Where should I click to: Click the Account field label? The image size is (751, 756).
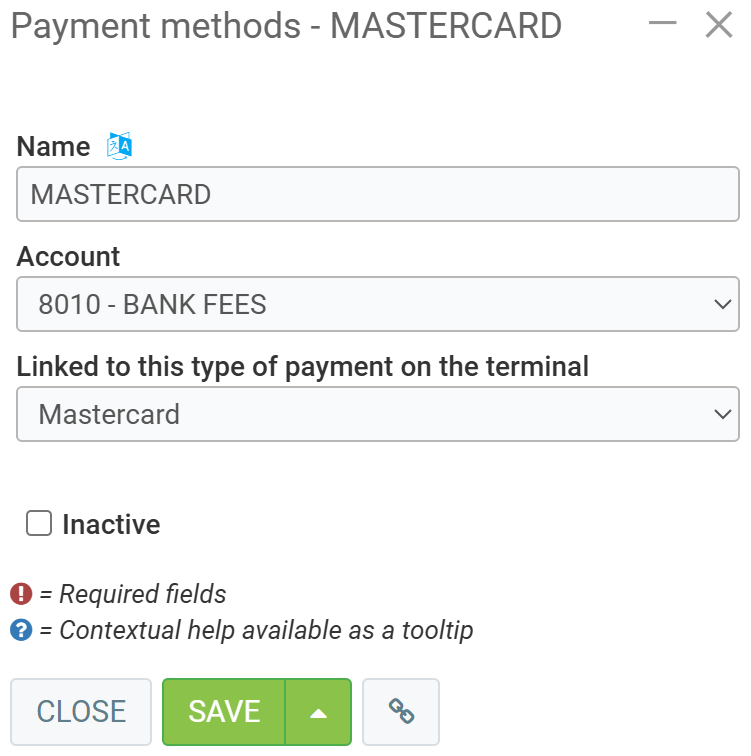coord(68,257)
